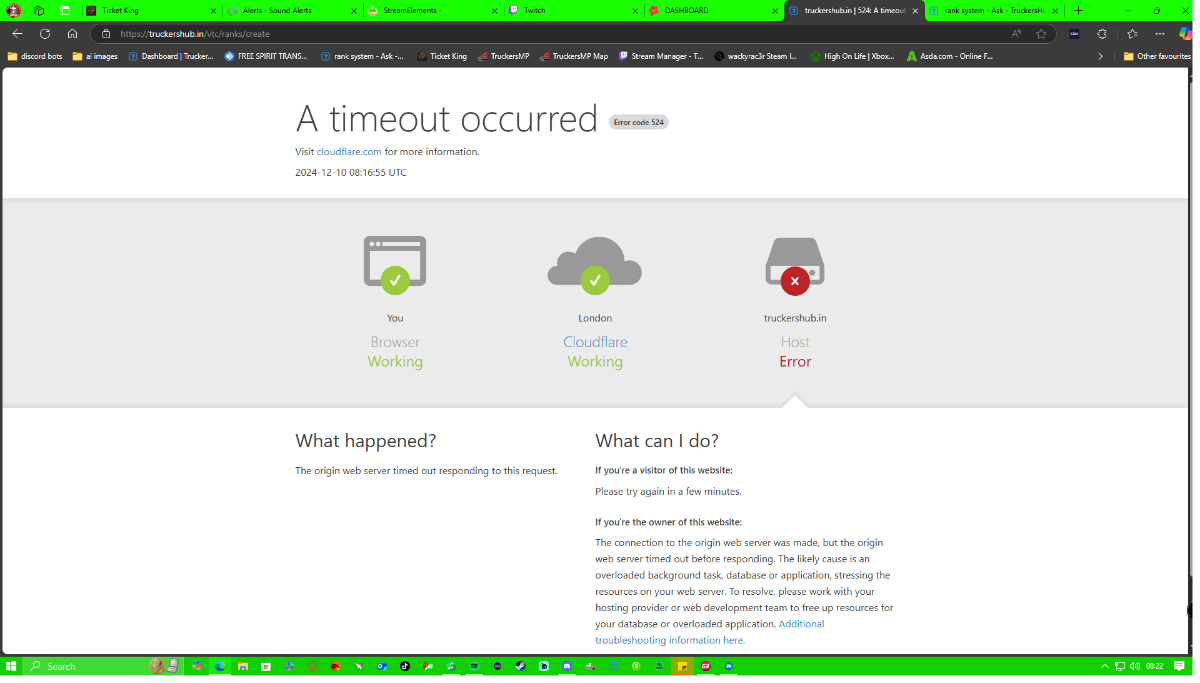The image size is (1200, 683).
Task: Reload the timed-out page
Action: click(x=45, y=33)
